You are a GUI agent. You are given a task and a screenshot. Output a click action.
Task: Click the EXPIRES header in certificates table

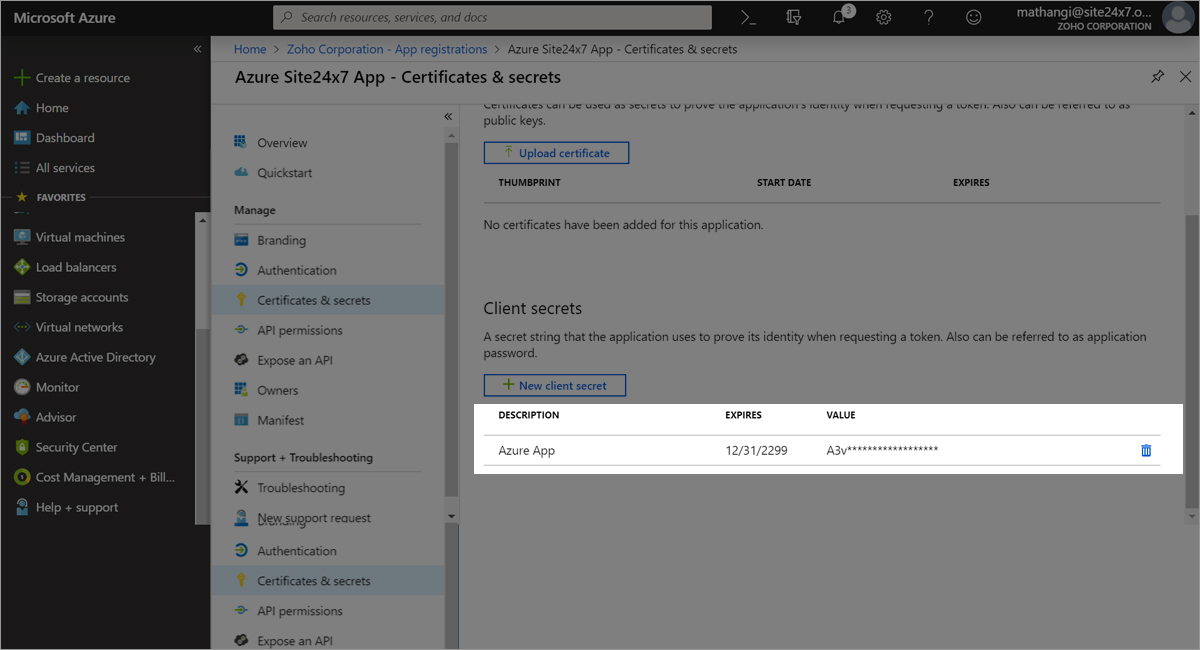pyautogui.click(x=971, y=183)
